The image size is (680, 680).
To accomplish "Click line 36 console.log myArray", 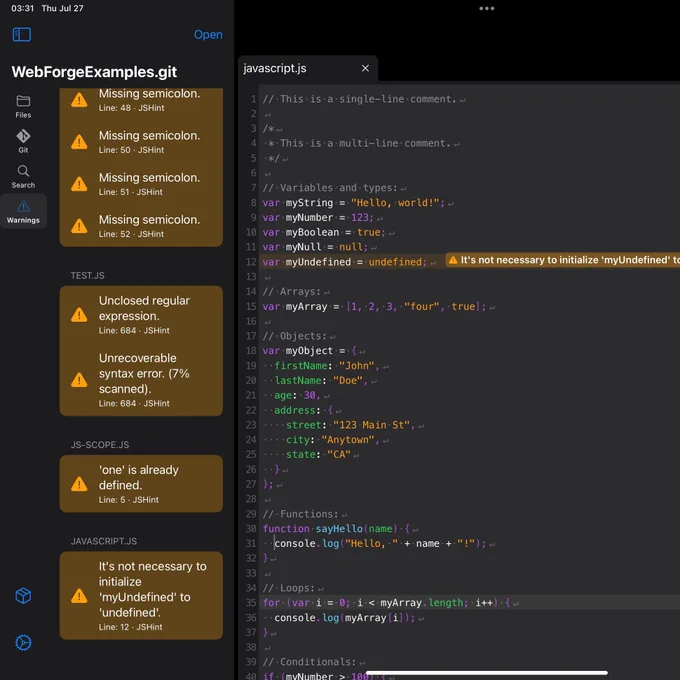I will (345, 618).
